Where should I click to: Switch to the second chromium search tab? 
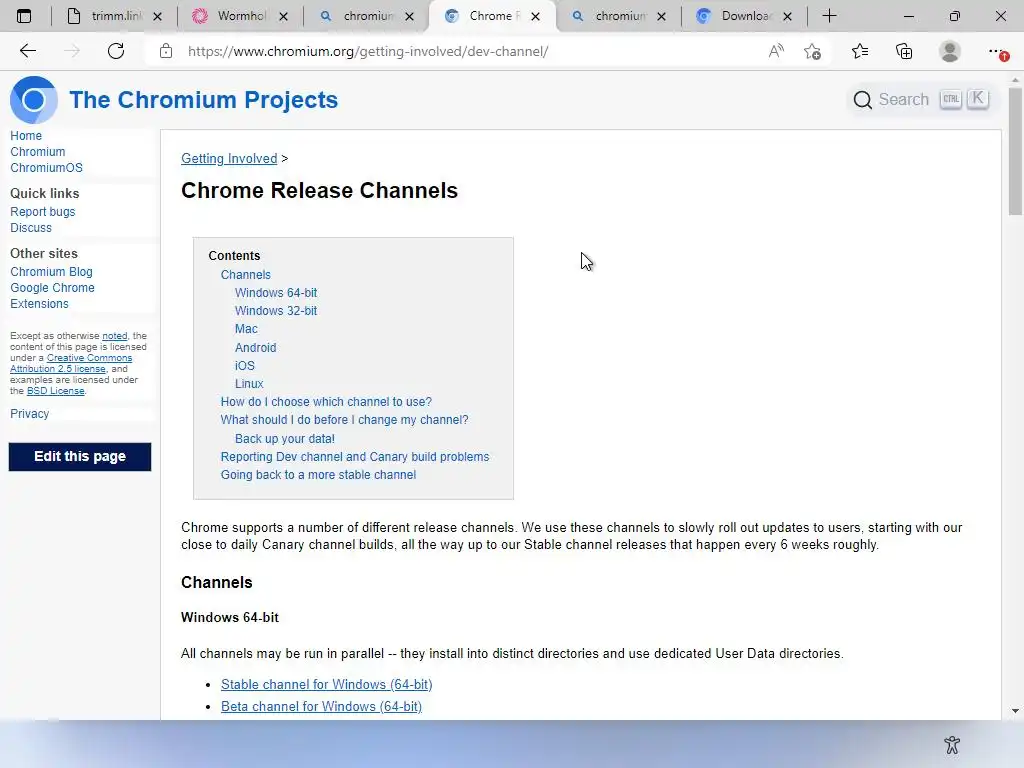[x=620, y=16]
